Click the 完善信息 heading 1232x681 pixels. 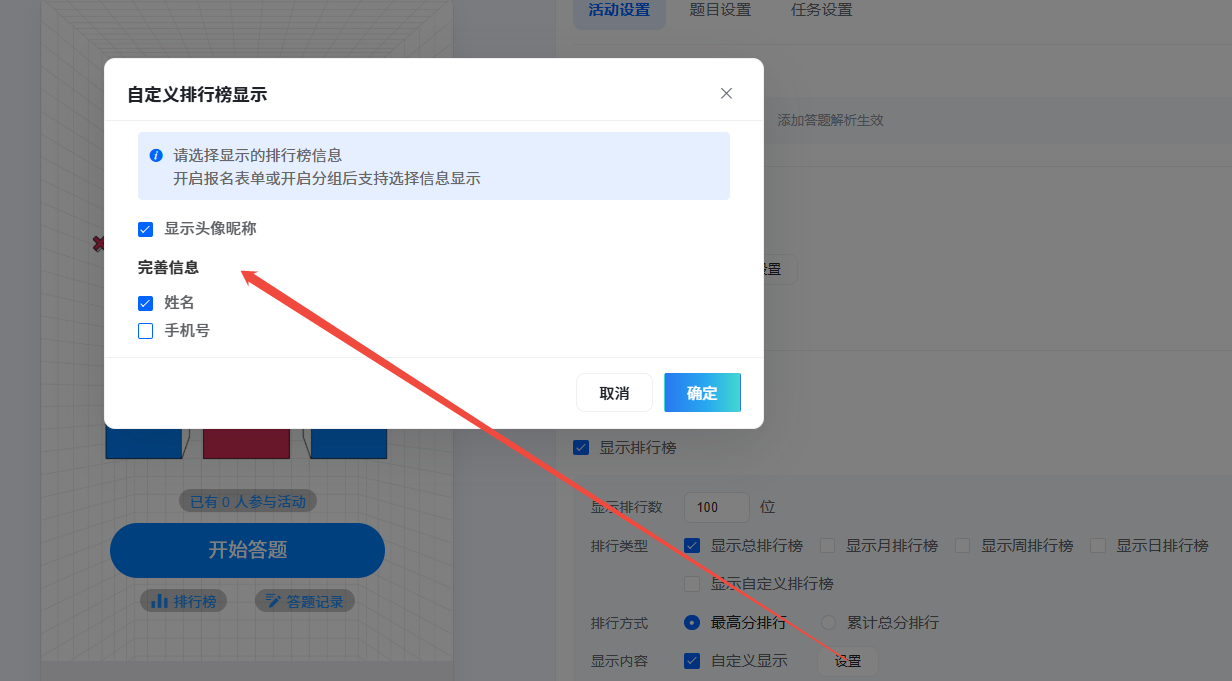pos(168,267)
